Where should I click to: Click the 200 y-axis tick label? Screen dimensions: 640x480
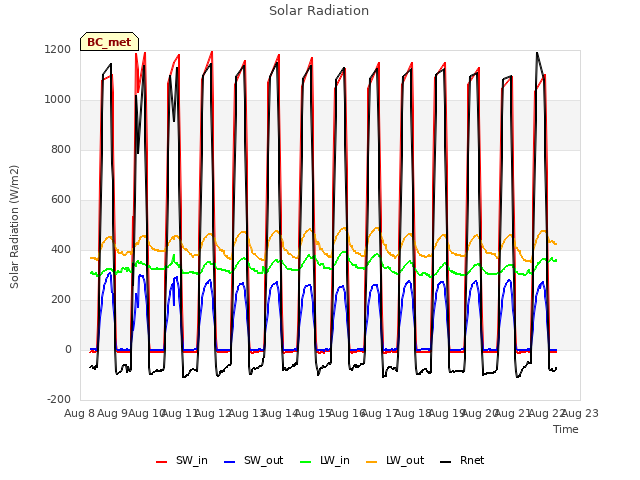61,300
